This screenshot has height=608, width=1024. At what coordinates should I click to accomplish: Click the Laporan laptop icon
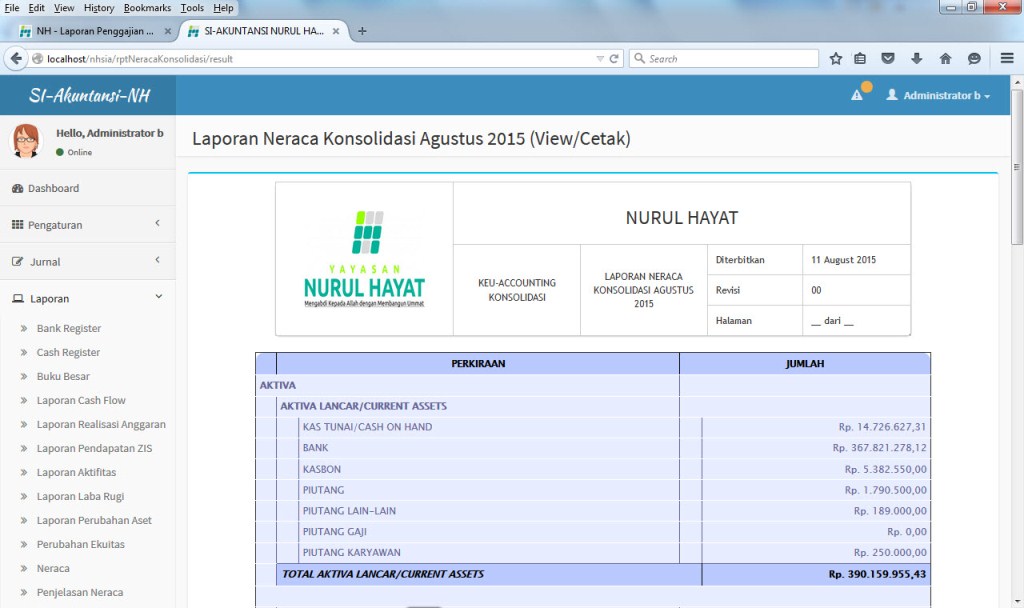[x=18, y=298]
